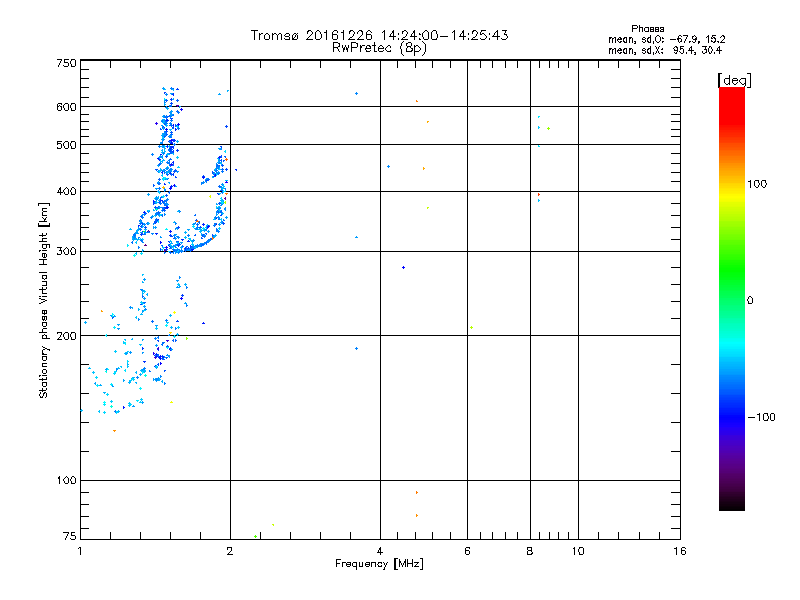The height and width of the screenshot is (600, 800).
Task: Click the x-axis label "2"
Action: click(230, 551)
